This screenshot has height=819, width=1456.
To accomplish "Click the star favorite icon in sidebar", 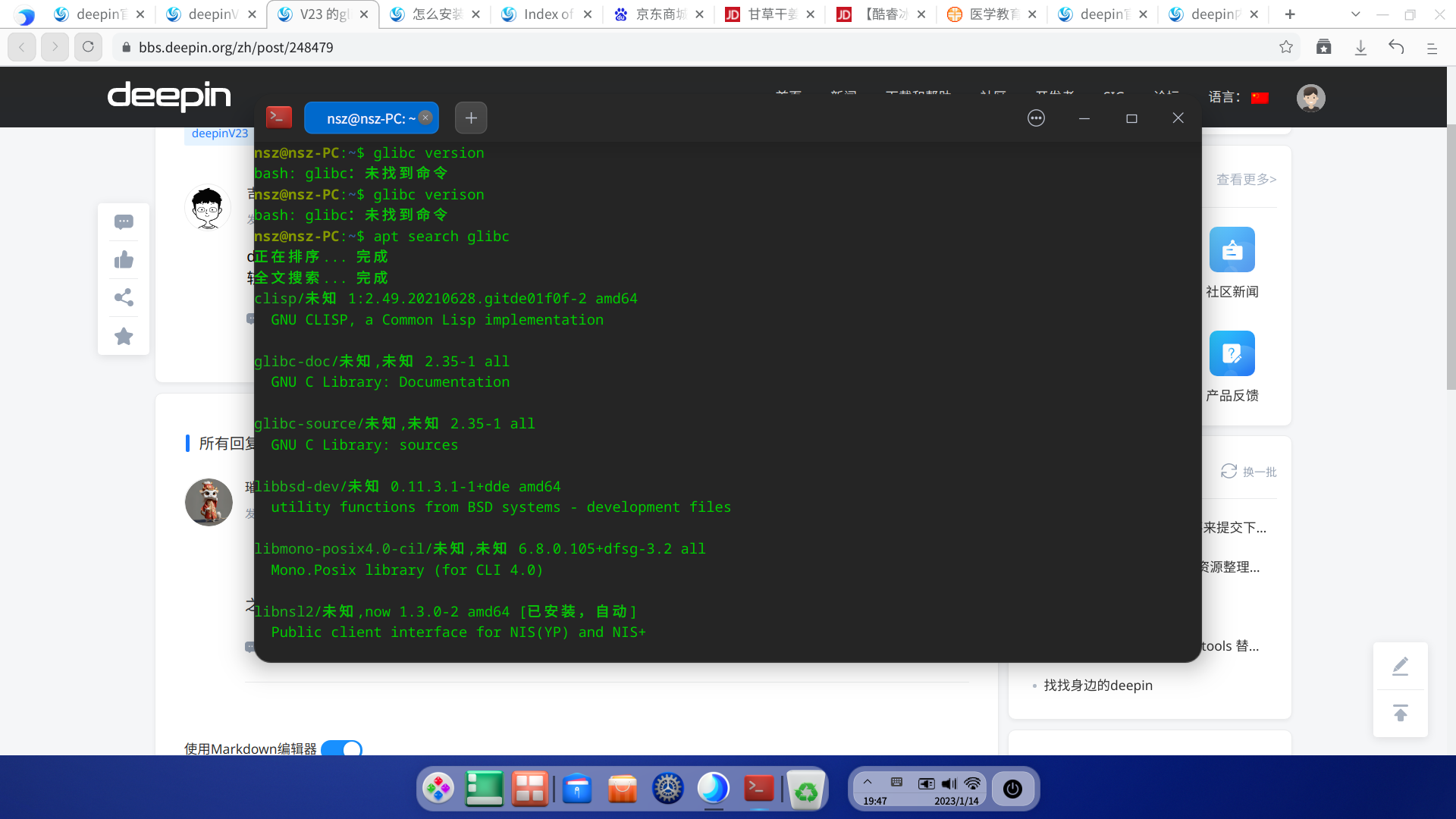I will click(x=124, y=336).
